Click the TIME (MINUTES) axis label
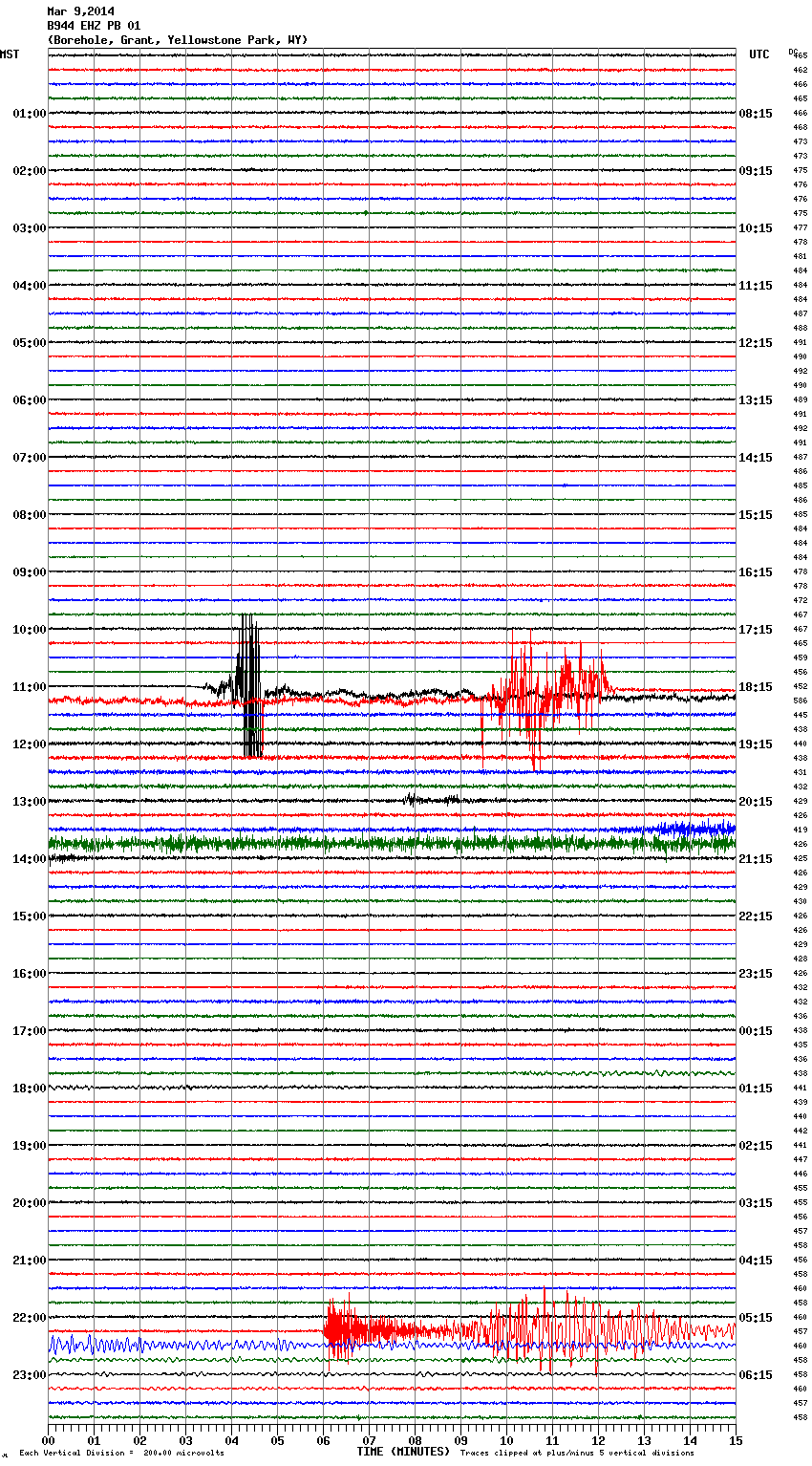 click(x=402, y=1452)
